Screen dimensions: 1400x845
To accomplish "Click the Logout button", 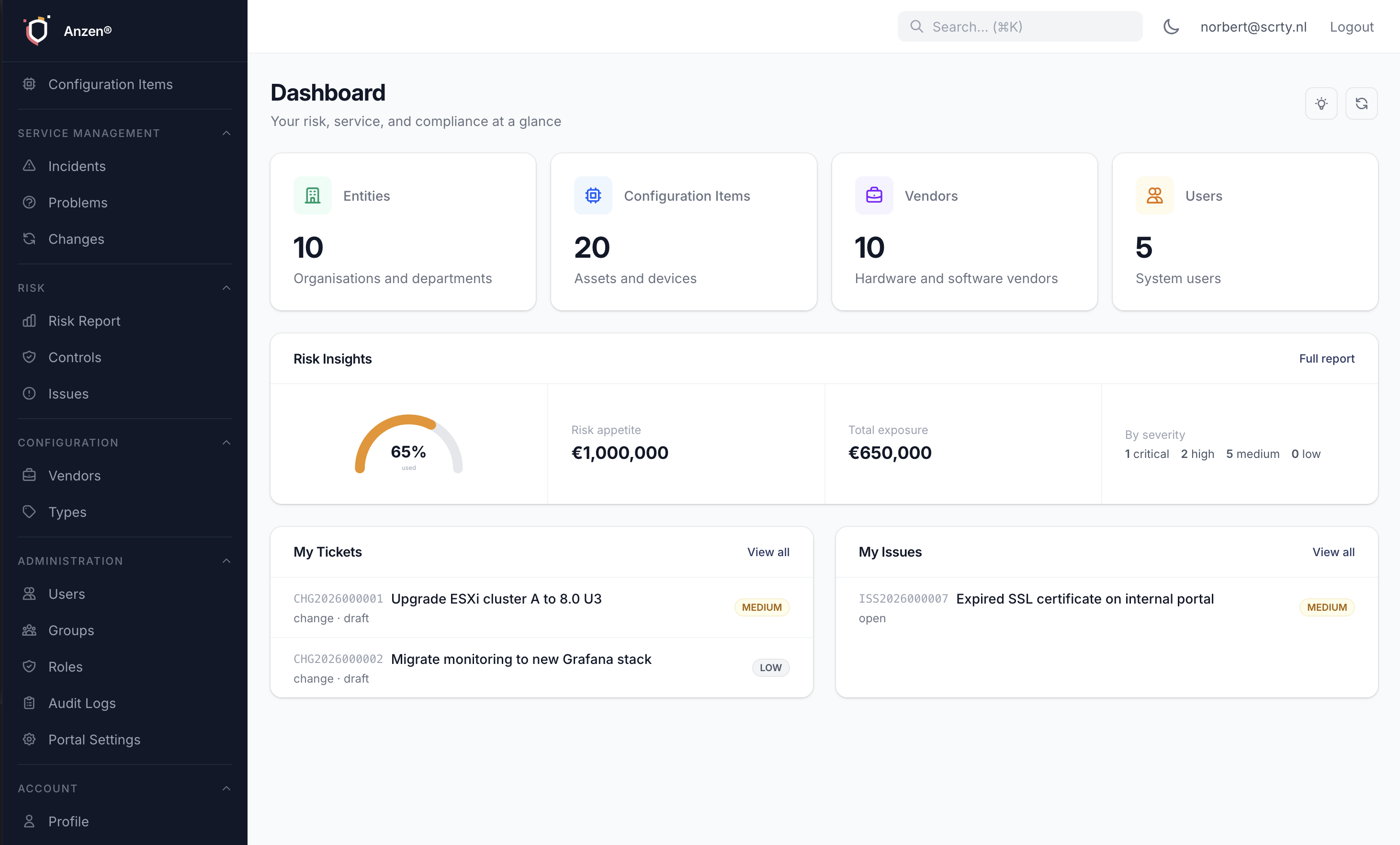I will click(1351, 27).
